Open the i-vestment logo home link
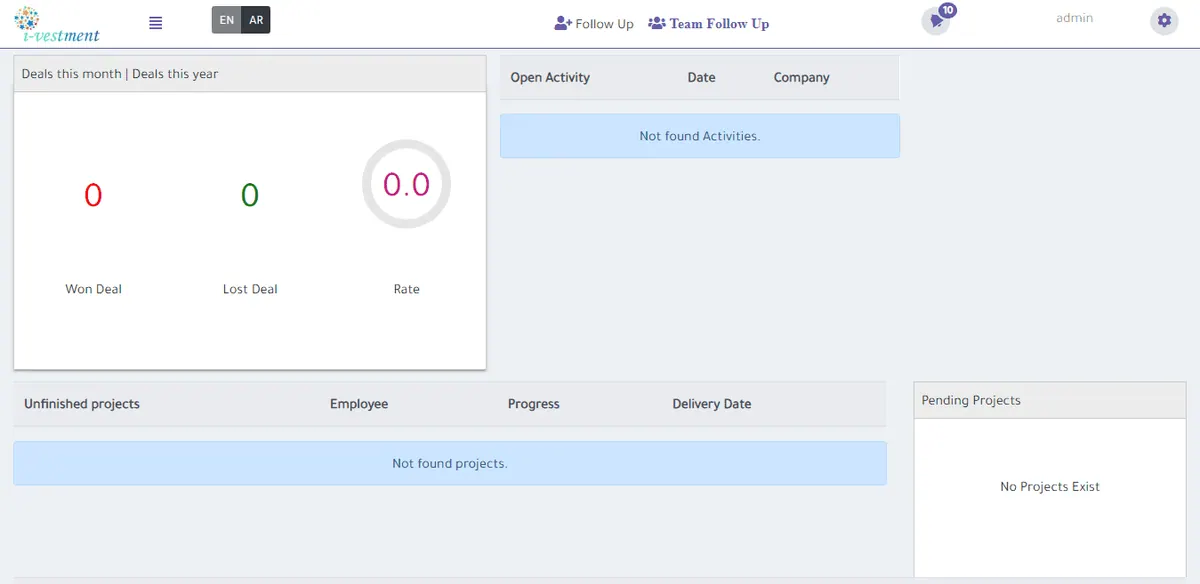 point(58,24)
